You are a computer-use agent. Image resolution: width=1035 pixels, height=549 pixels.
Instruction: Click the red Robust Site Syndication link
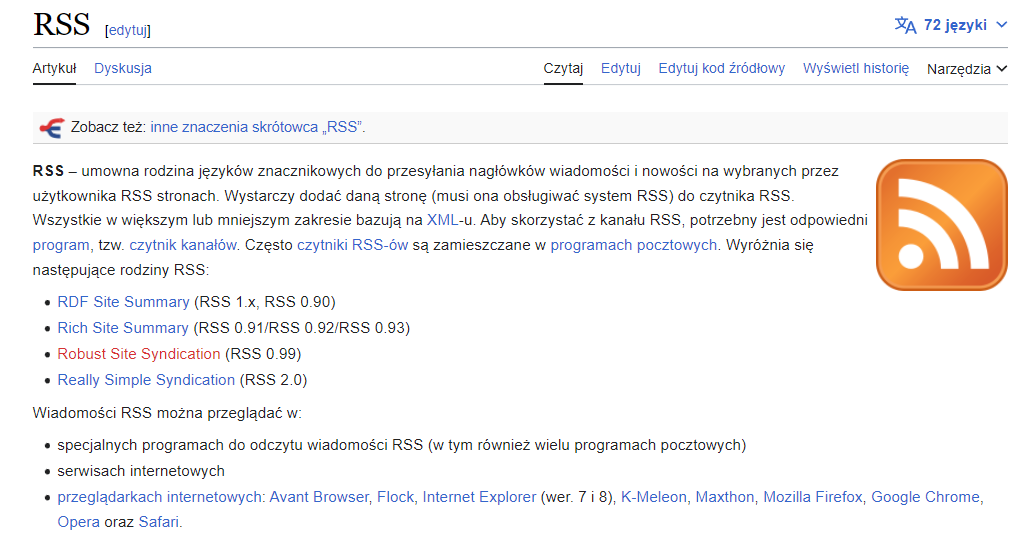click(139, 354)
